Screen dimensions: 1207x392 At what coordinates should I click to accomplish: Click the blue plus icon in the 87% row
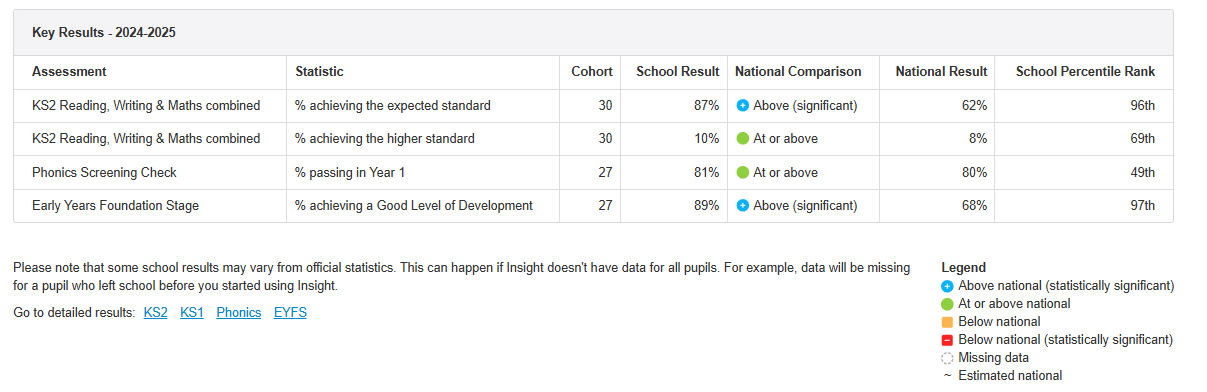(743, 105)
